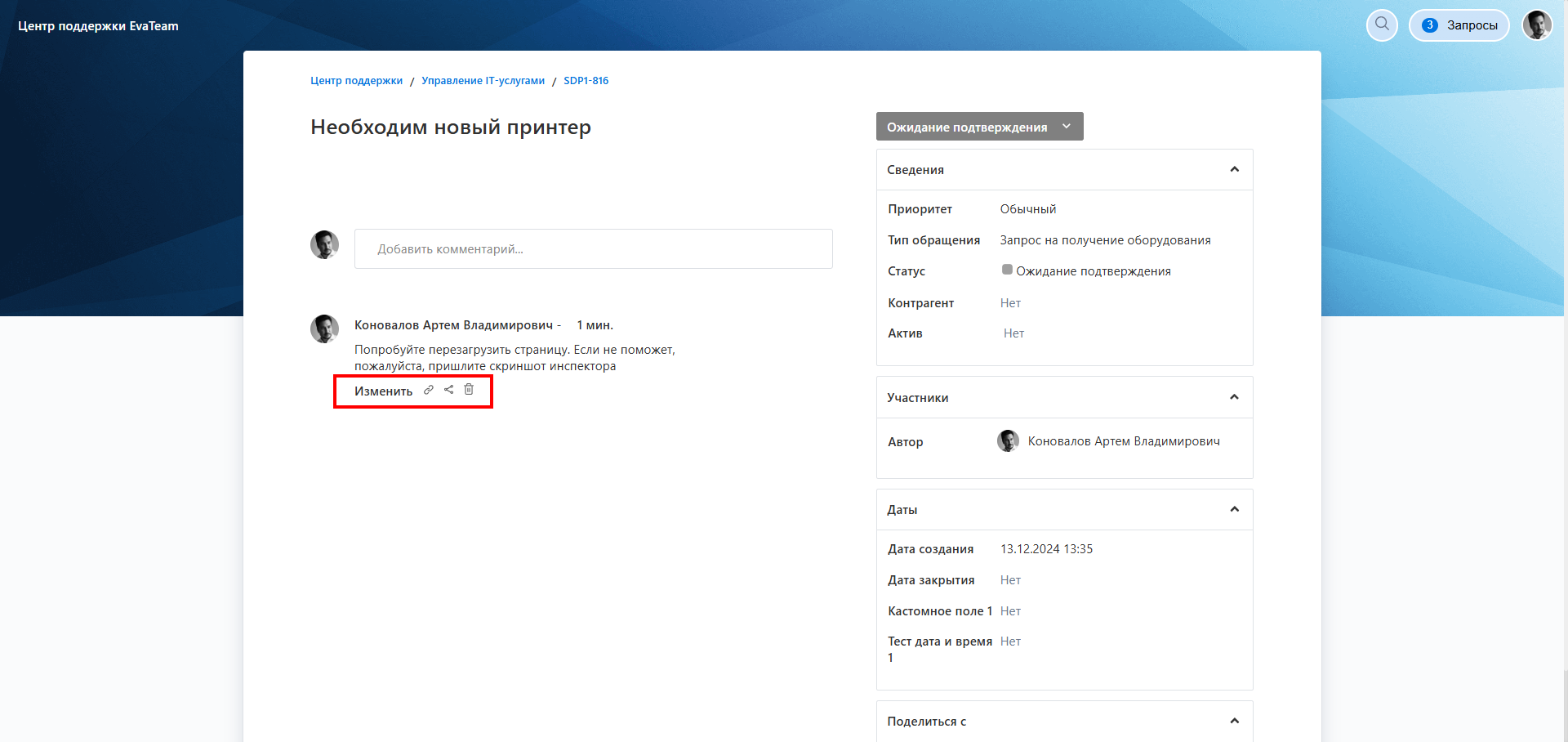Screen dimensions: 1568x742
Task: Click the Необходим новый принтер title
Action: coord(451,127)
